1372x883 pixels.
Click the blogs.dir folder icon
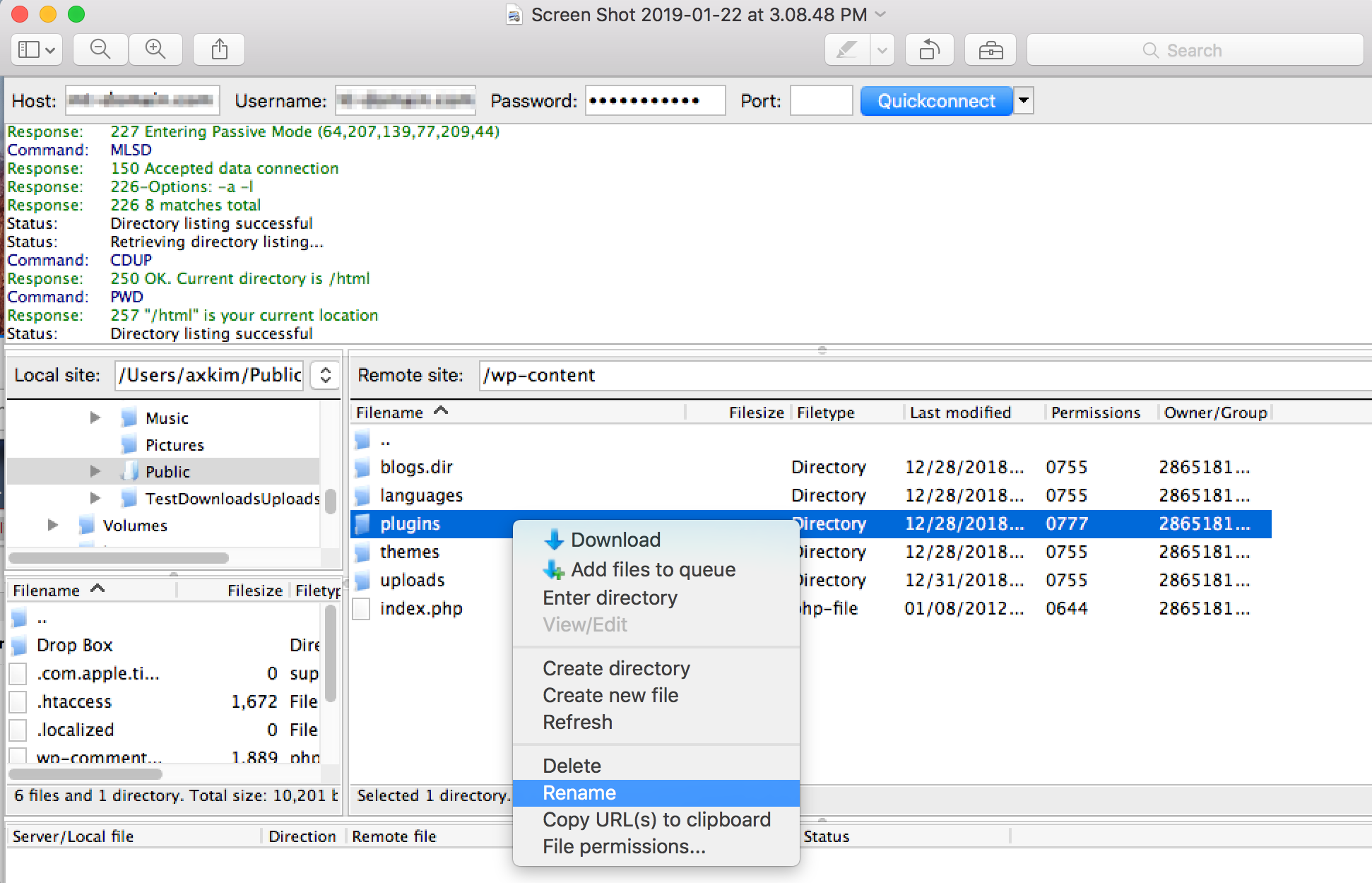362,467
